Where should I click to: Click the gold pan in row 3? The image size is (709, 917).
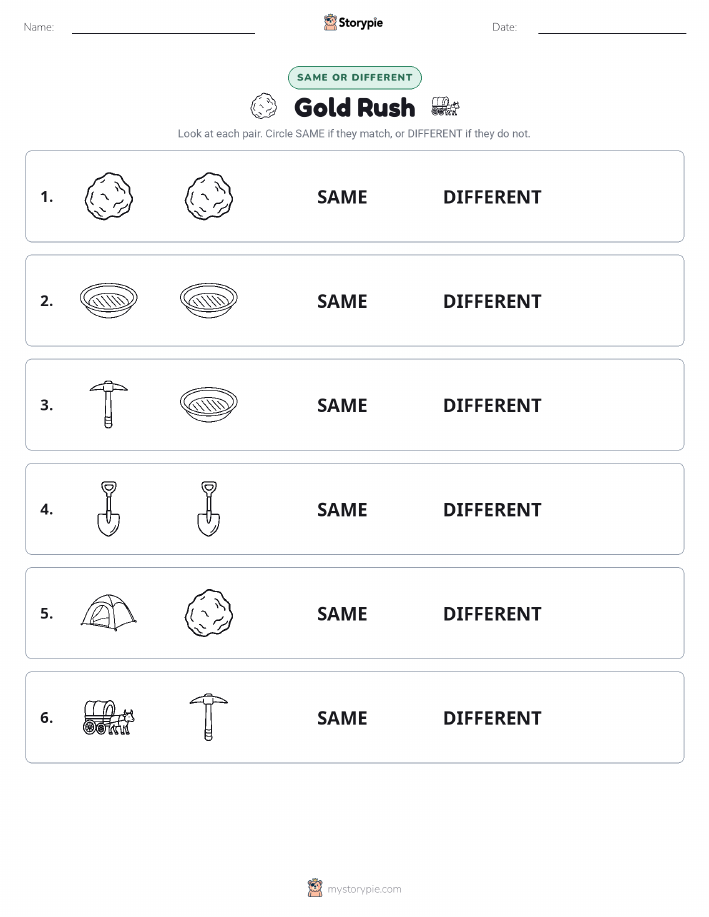pos(209,405)
